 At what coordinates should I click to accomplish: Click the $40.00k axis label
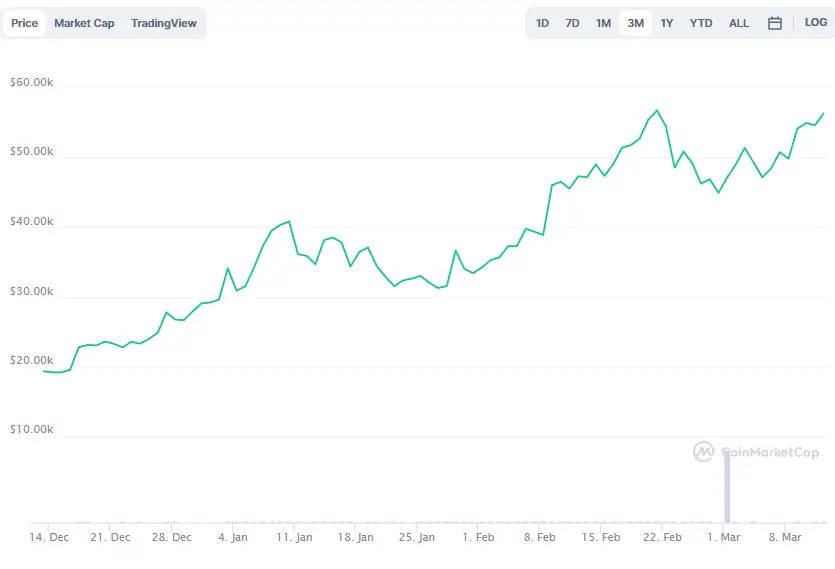click(32, 221)
